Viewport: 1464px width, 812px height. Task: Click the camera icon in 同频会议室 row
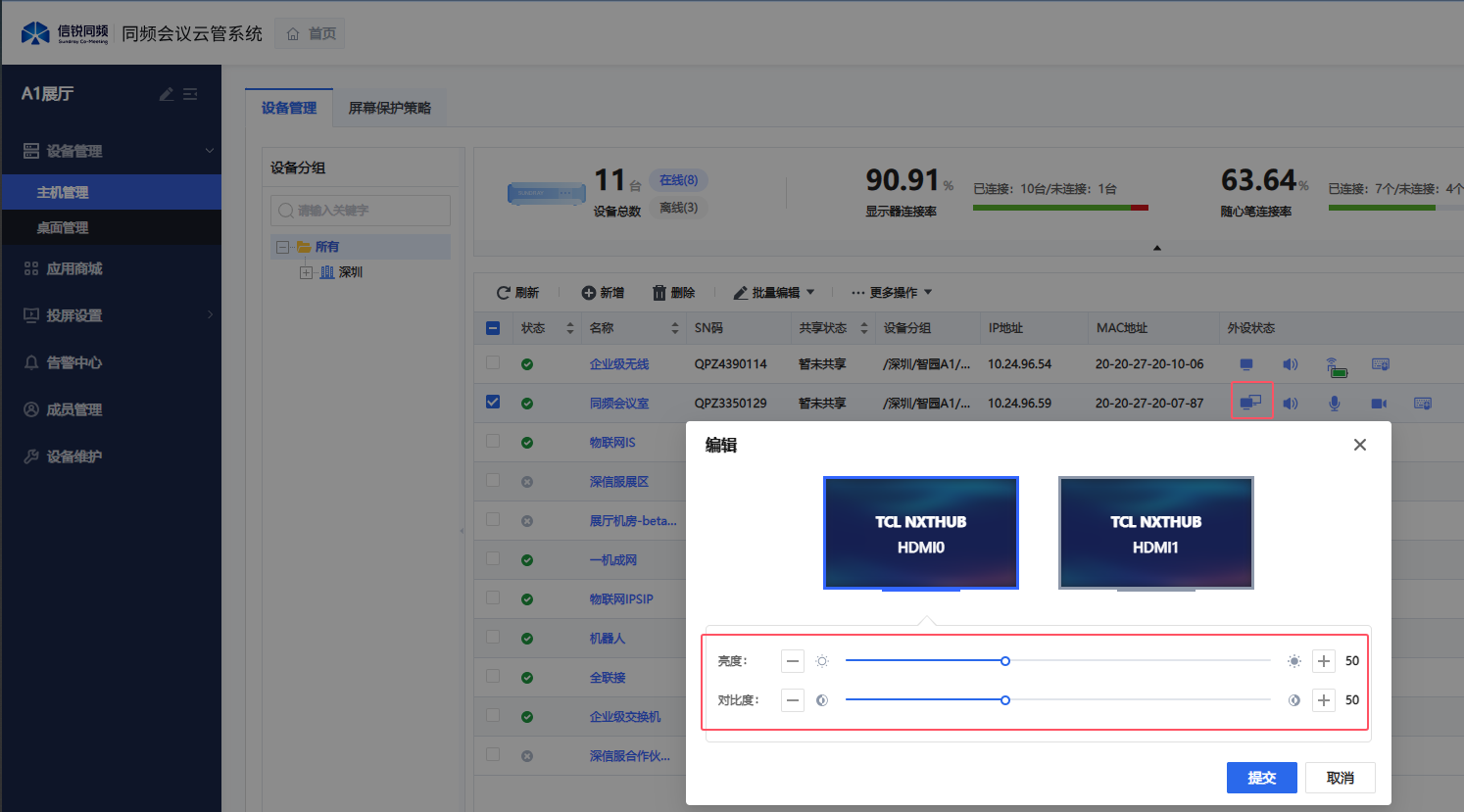[1379, 404]
